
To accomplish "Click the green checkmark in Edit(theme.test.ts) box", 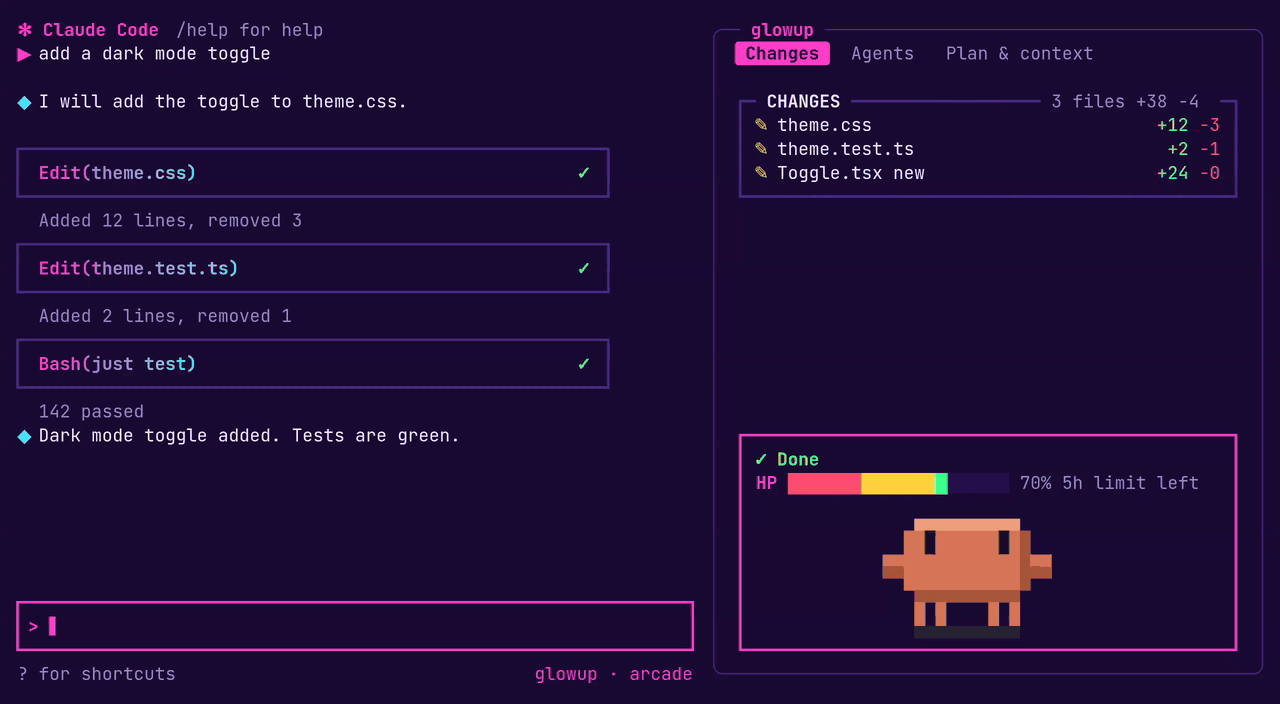I will coord(584,268).
